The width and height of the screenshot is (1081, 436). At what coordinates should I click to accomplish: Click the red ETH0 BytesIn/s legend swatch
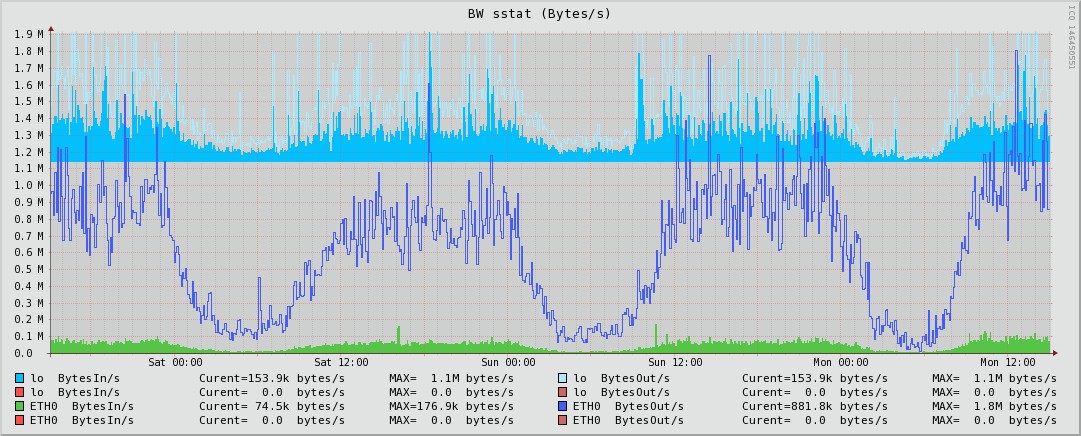click(x=19, y=421)
